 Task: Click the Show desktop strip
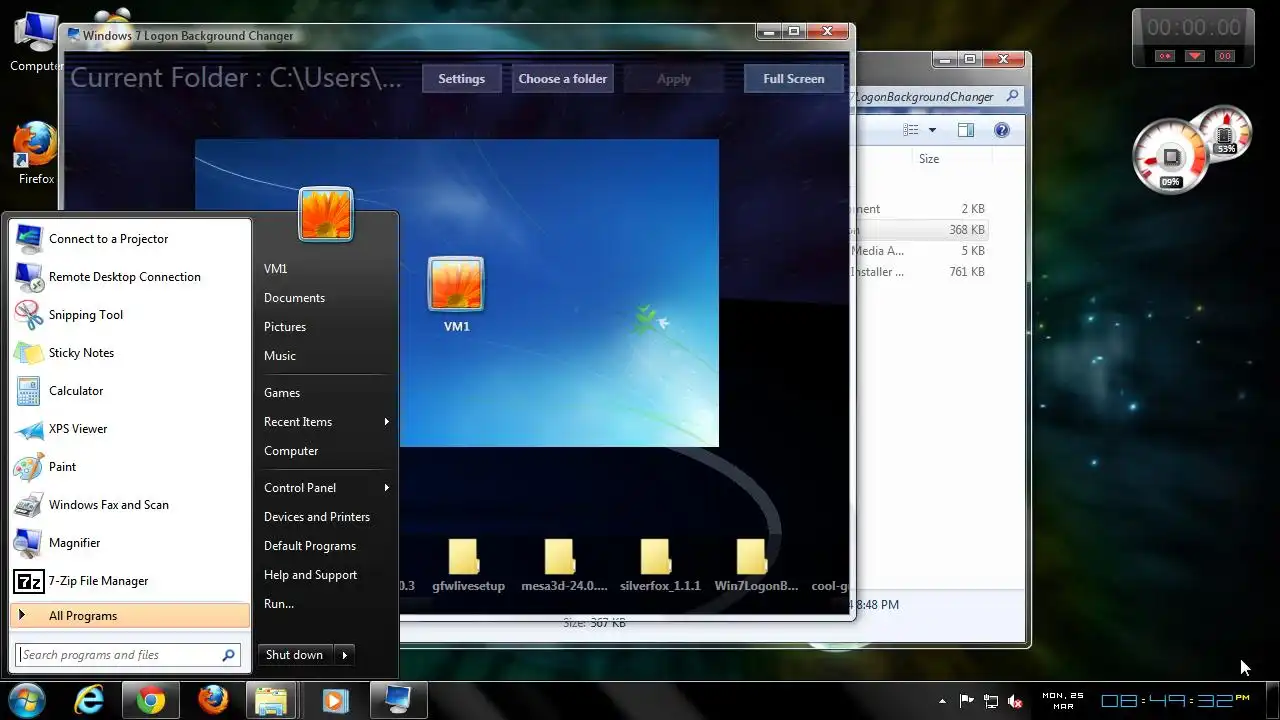click(x=1272, y=700)
